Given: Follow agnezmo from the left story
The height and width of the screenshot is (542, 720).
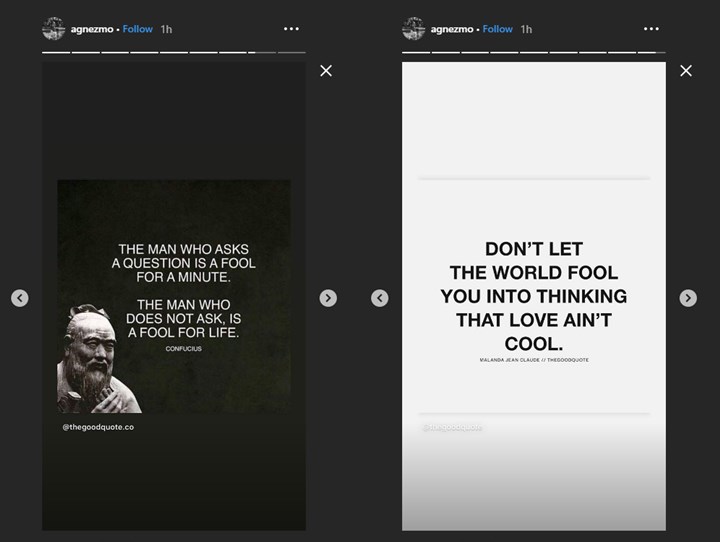Looking at the screenshot, I should pyautogui.click(x=137, y=29).
